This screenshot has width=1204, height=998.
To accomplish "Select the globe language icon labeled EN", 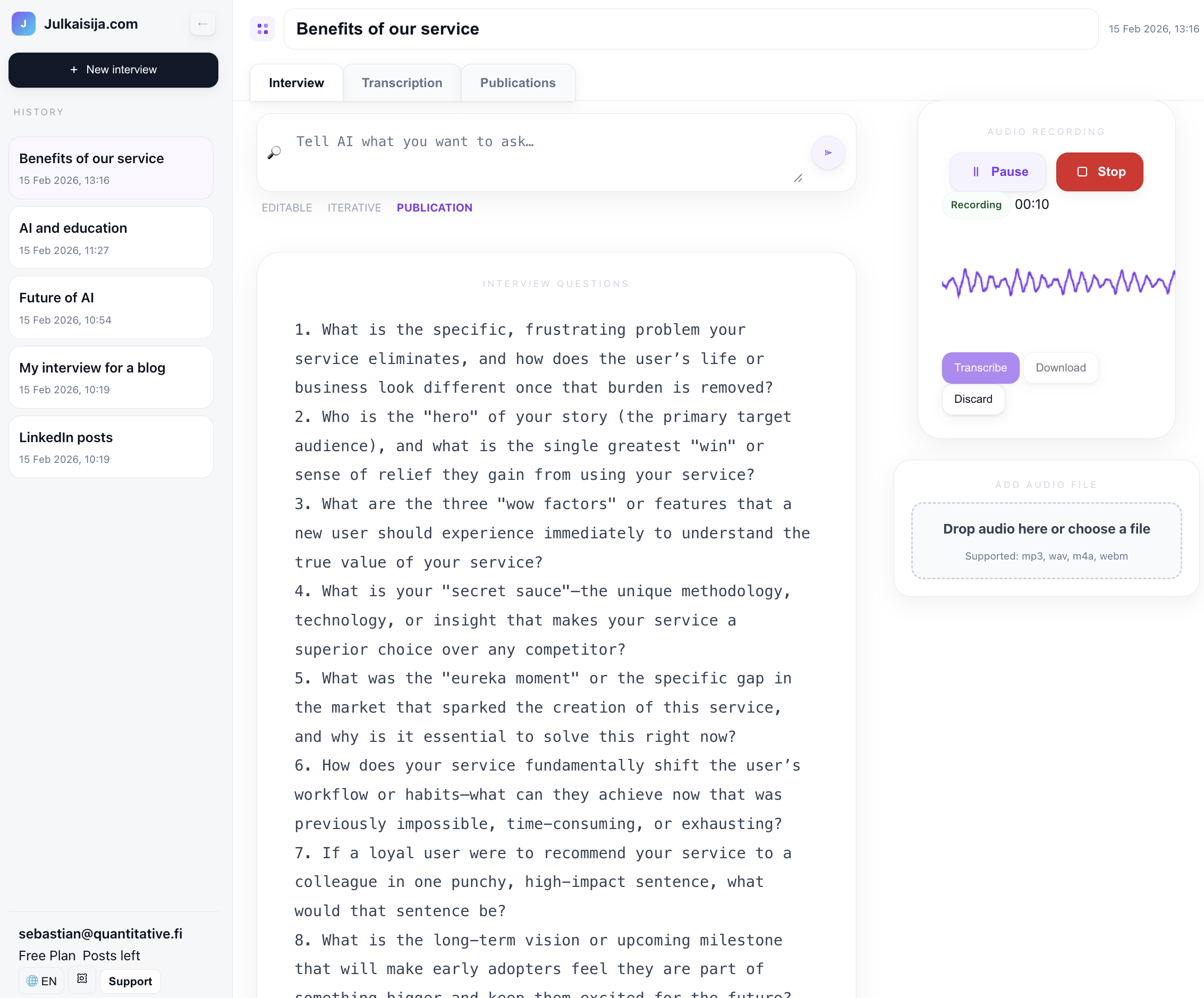I will click(x=41, y=981).
